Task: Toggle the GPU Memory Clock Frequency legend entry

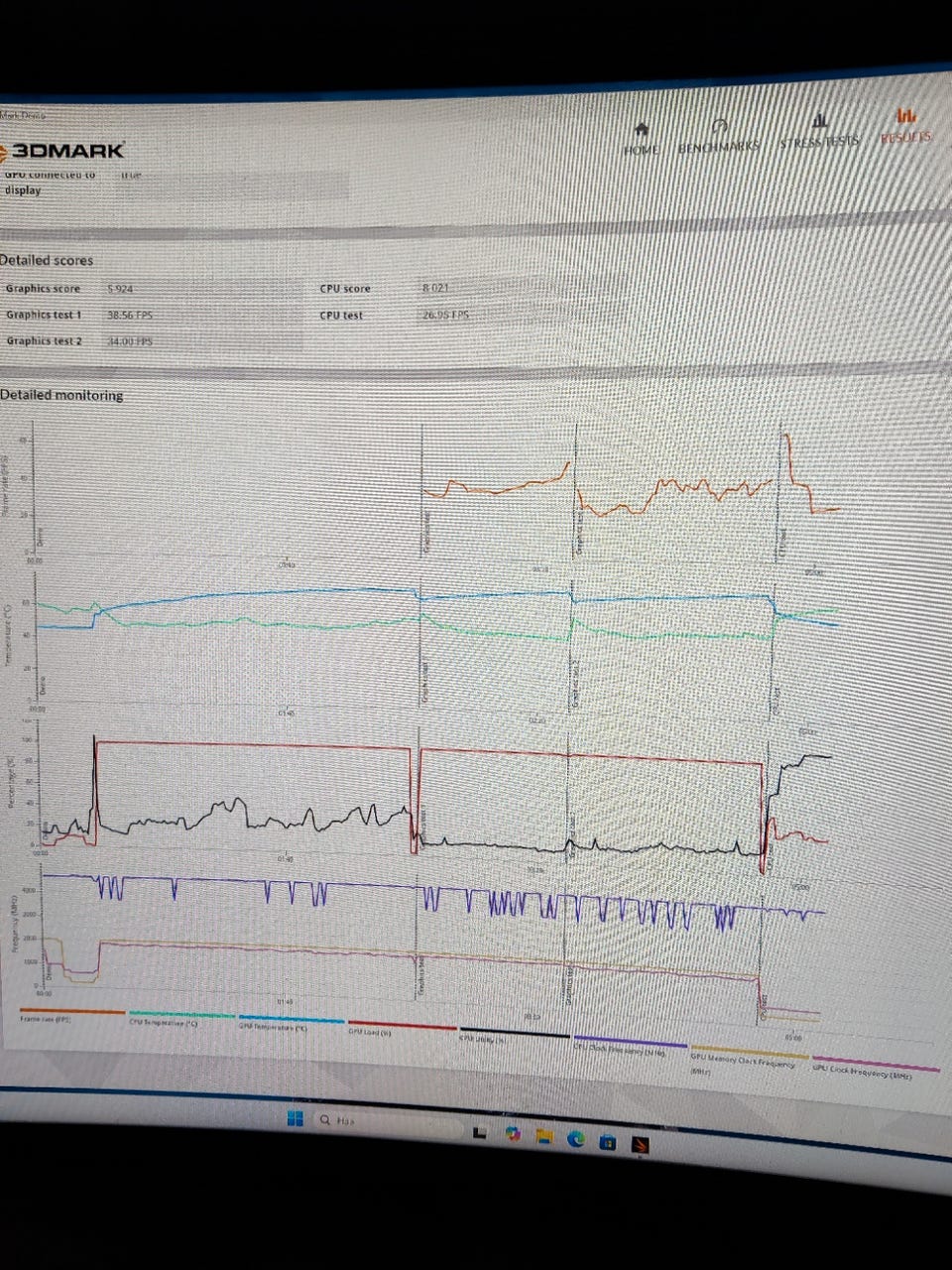Action: point(748,1060)
